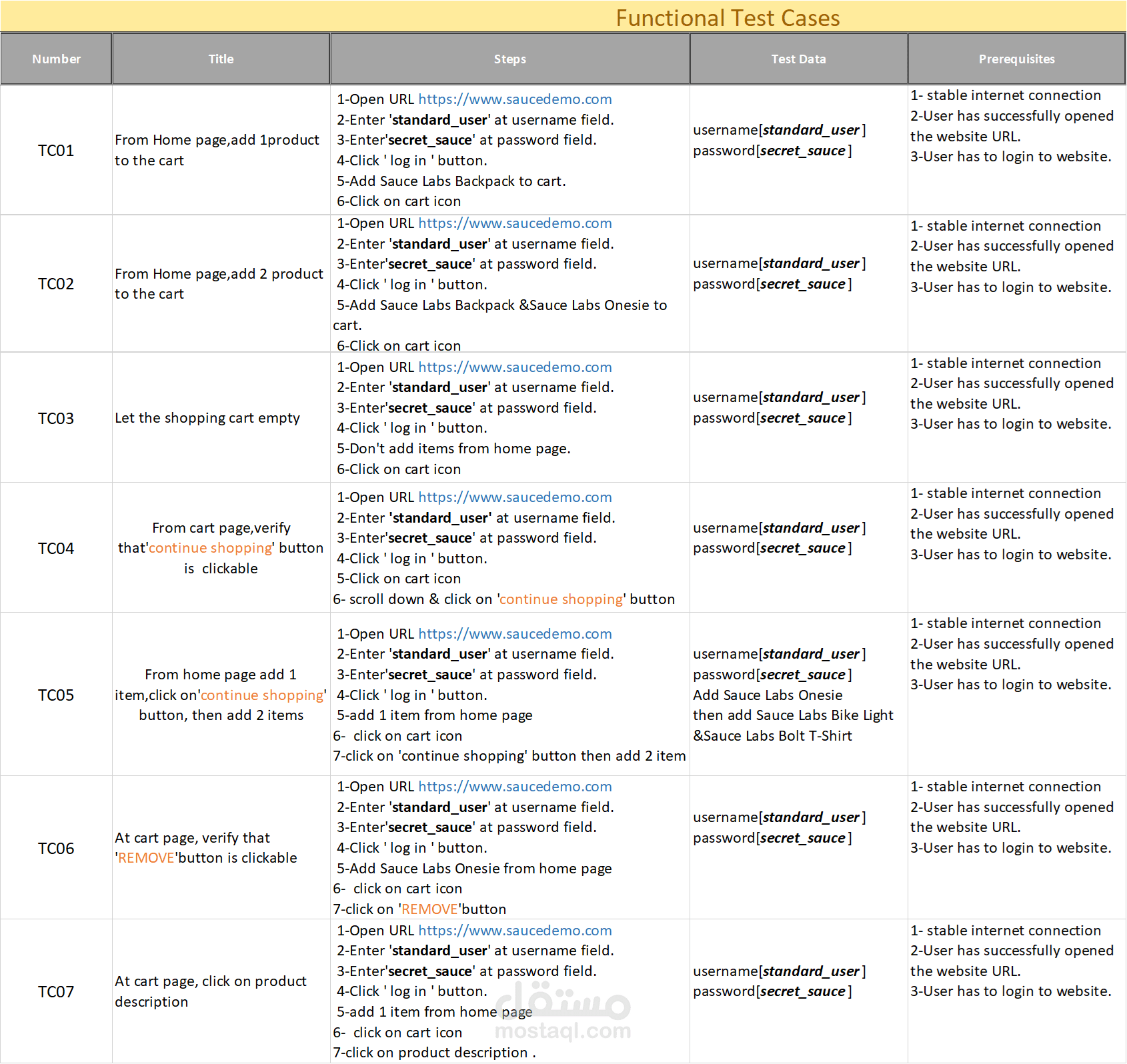Select the TC05 number cell
The height and width of the screenshot is (1064, 1127).
click(x=56, y=695)
